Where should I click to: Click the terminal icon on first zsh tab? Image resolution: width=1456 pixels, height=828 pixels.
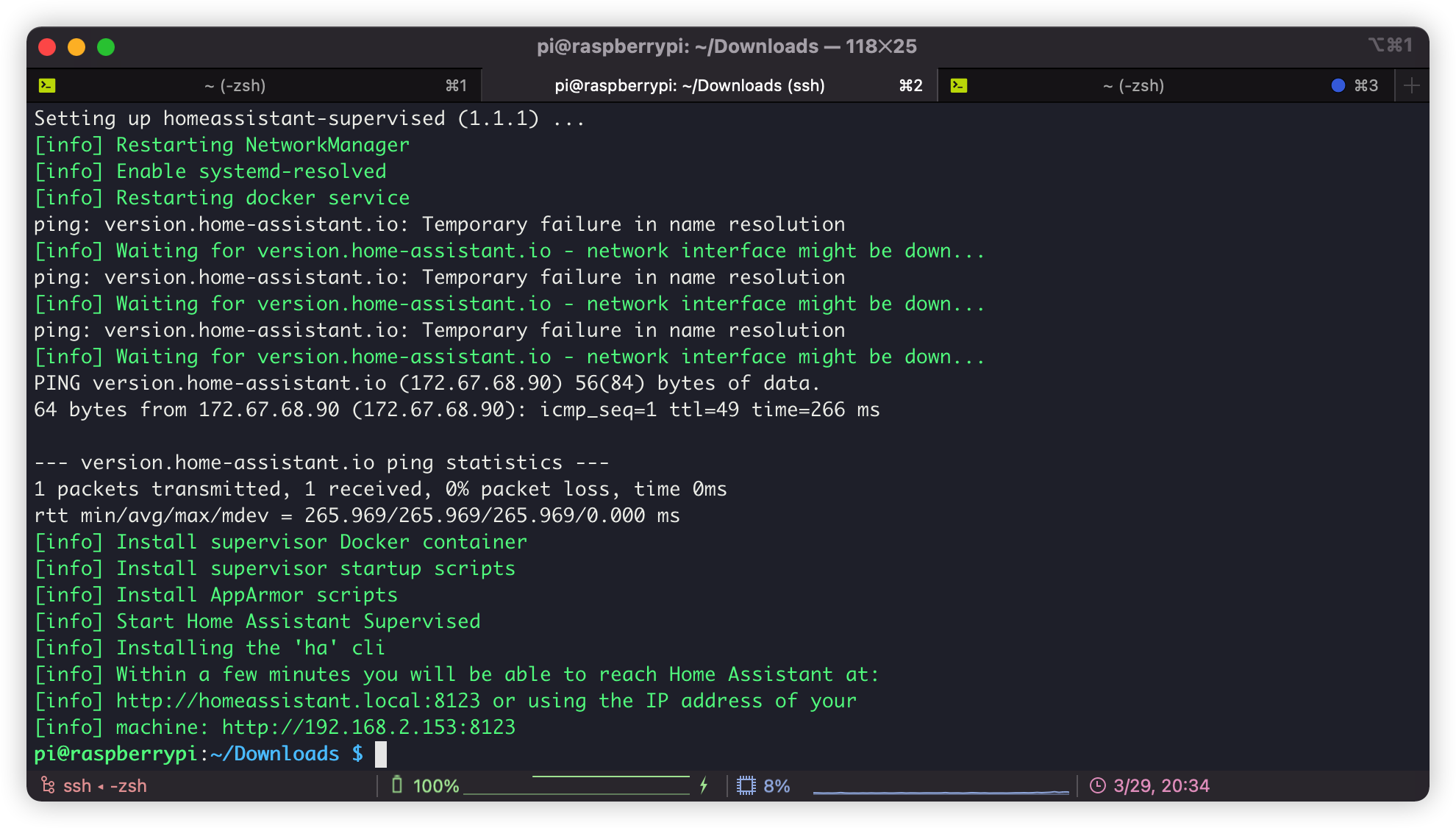point(47,85)
